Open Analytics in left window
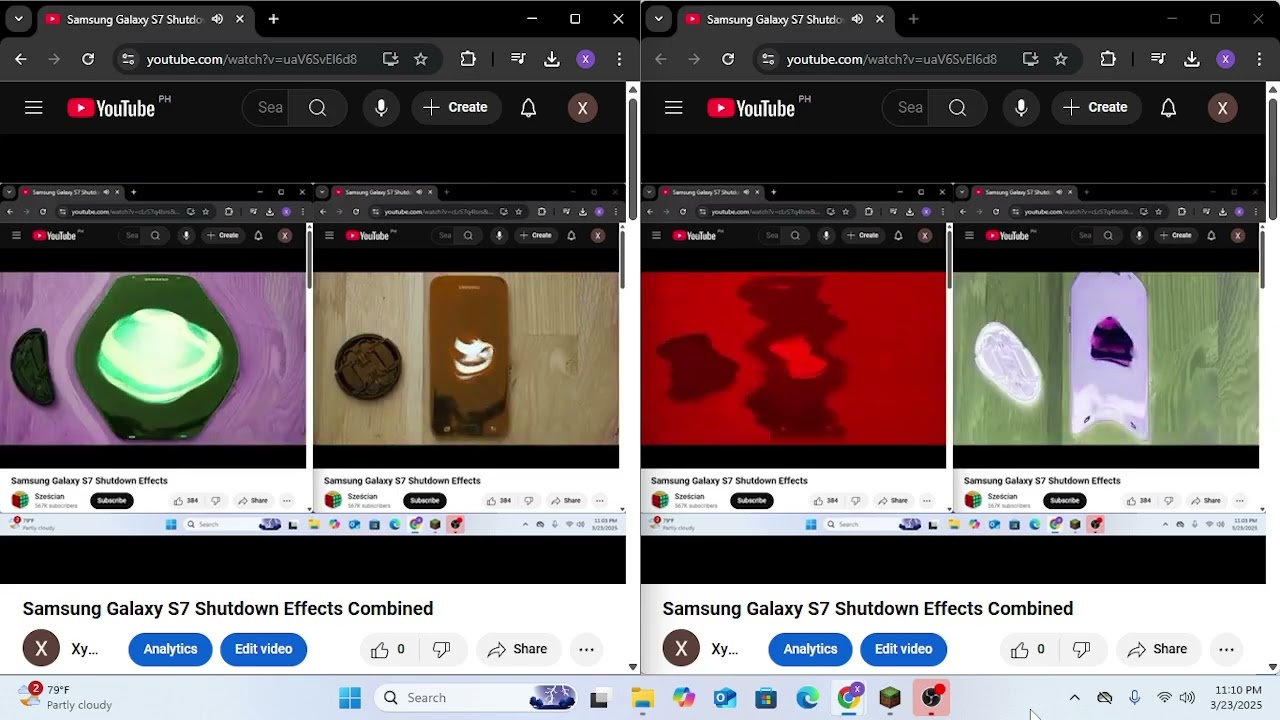Viewport: 1280px width, 720px height. click(x=170, y=650)
